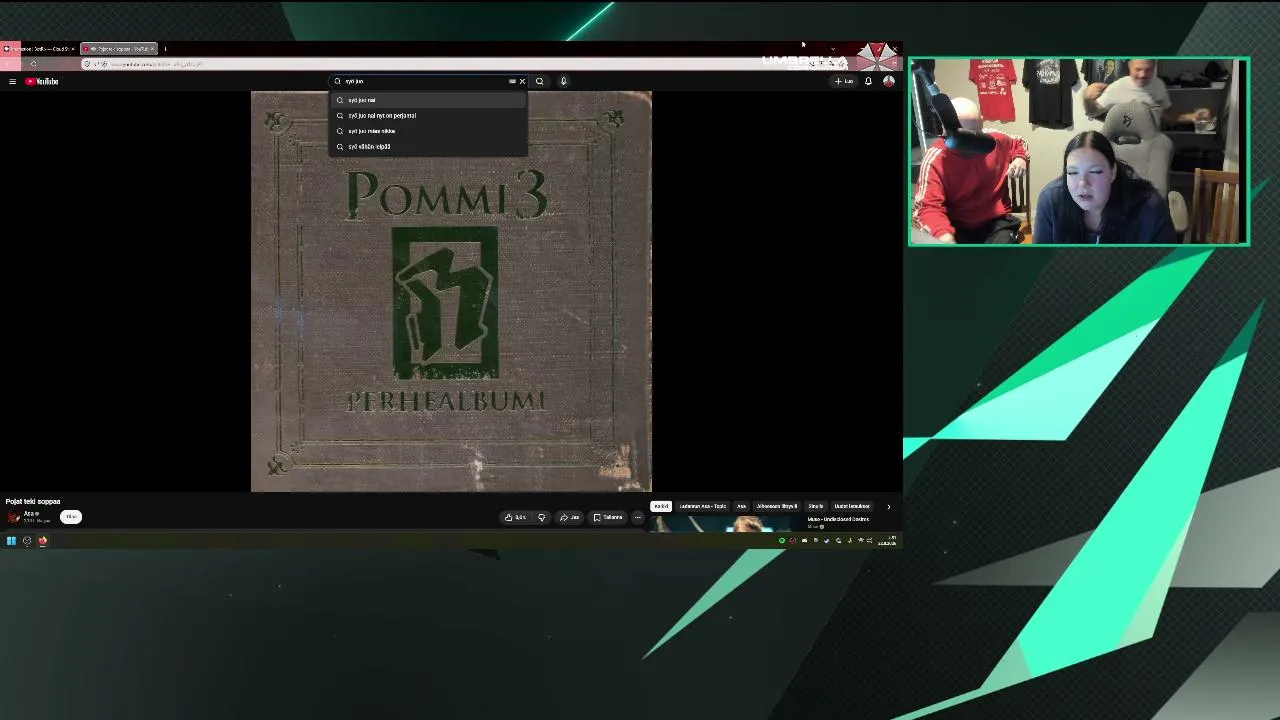Close the YouTube browser tab
The width and height of the screenshot is (1280, 720).
[152, 48]
